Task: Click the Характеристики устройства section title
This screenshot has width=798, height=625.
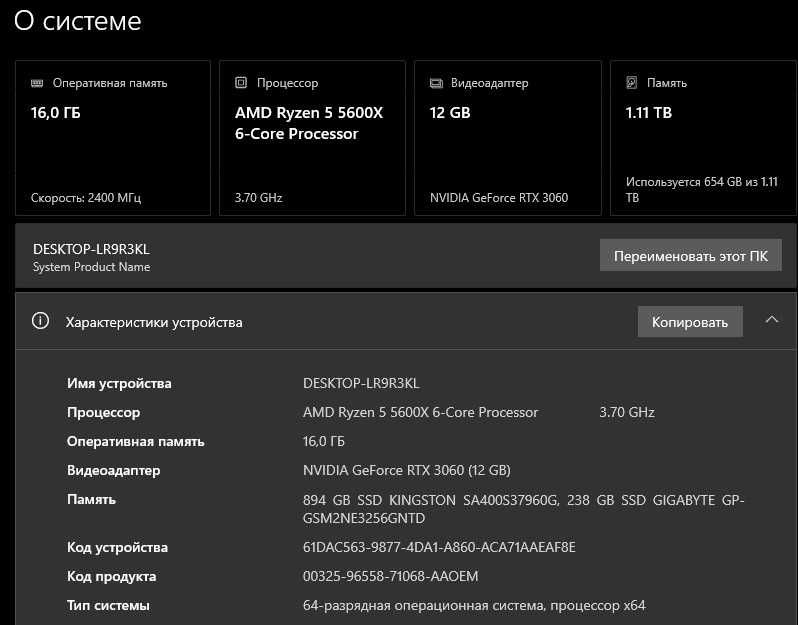Action: click(x=154, y=322)
